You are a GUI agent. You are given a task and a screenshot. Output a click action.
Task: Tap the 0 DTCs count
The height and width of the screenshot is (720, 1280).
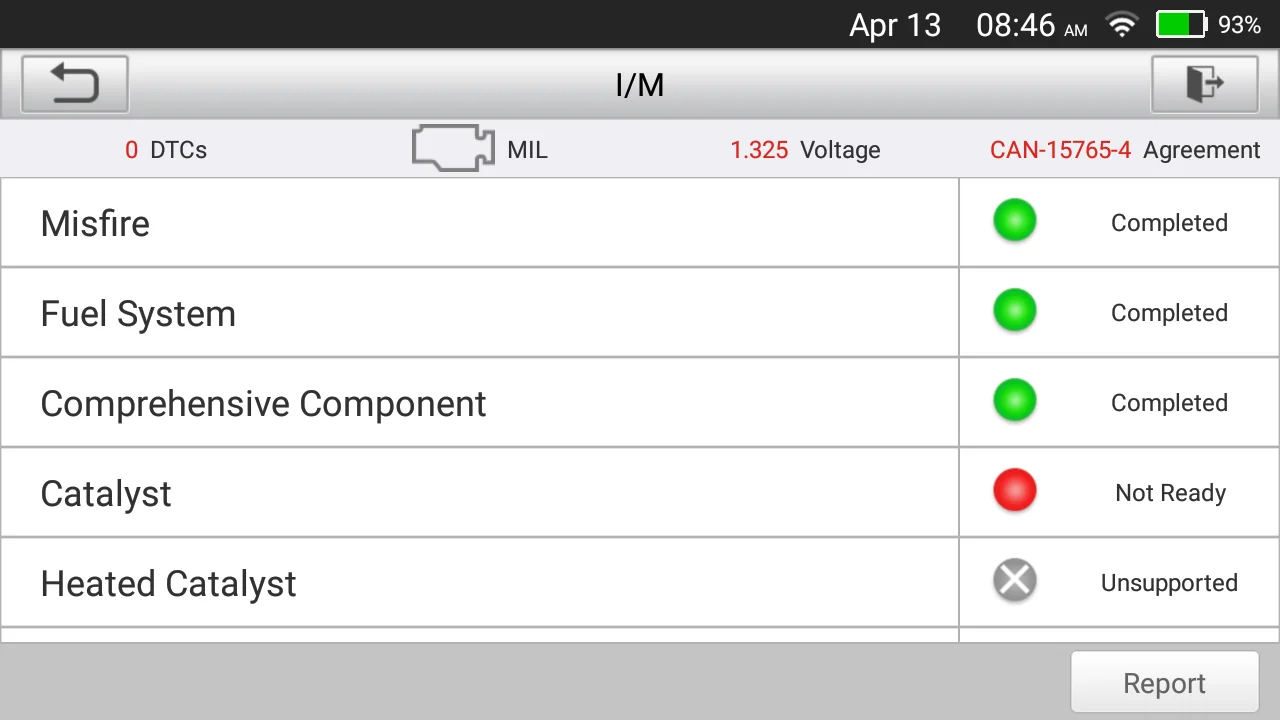pyautogui.click(x=166, y=150)
